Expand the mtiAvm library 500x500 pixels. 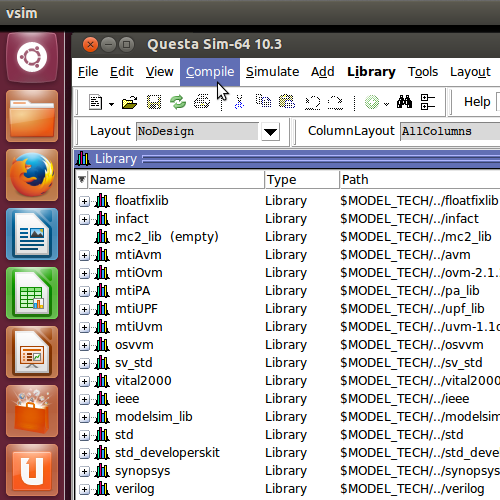tap(84, 255)
